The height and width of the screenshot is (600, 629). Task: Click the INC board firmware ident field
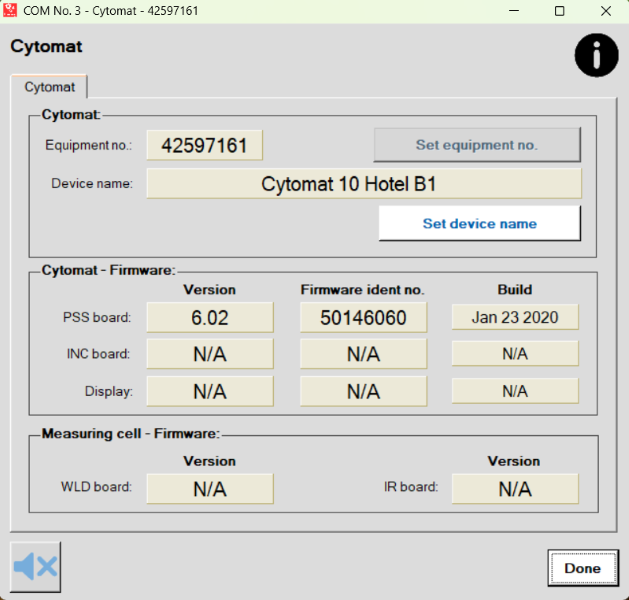point(363,354)
